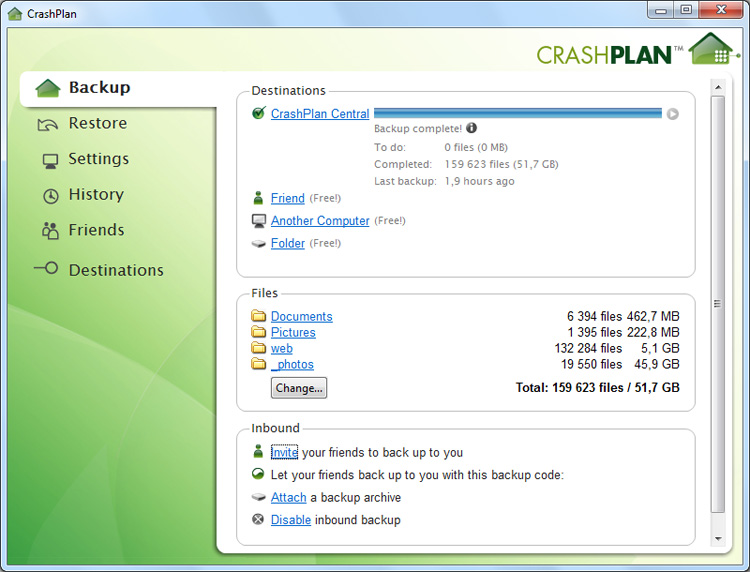Close the CrashPlan window
The image size is (750, 572).
tap(721, 10)
